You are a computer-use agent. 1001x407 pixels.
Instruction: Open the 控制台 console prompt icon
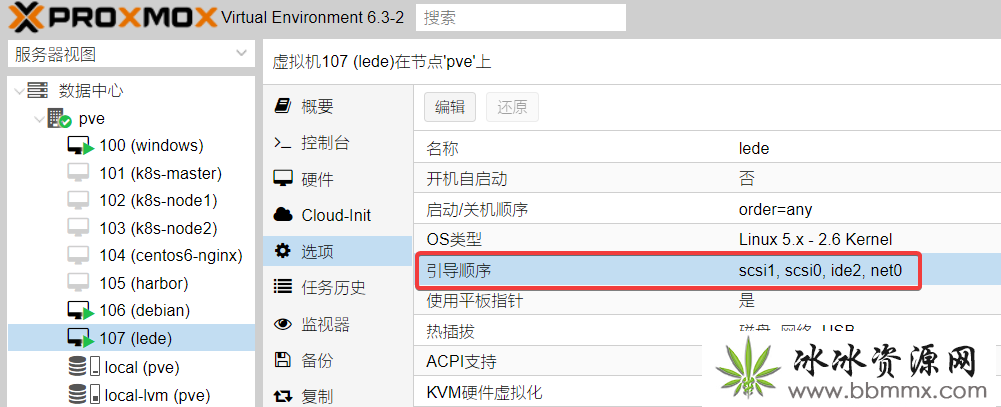283,143
